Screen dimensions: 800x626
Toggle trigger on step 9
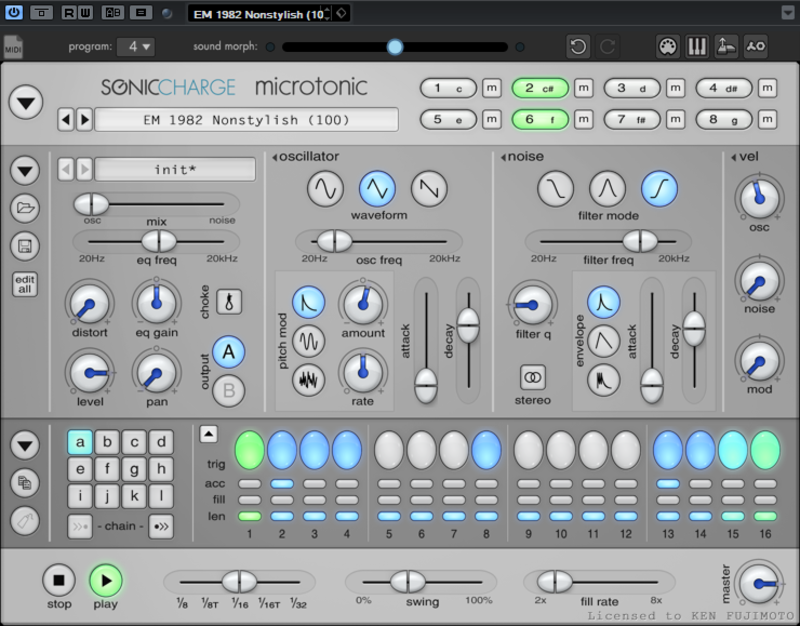tap(529, 450)
